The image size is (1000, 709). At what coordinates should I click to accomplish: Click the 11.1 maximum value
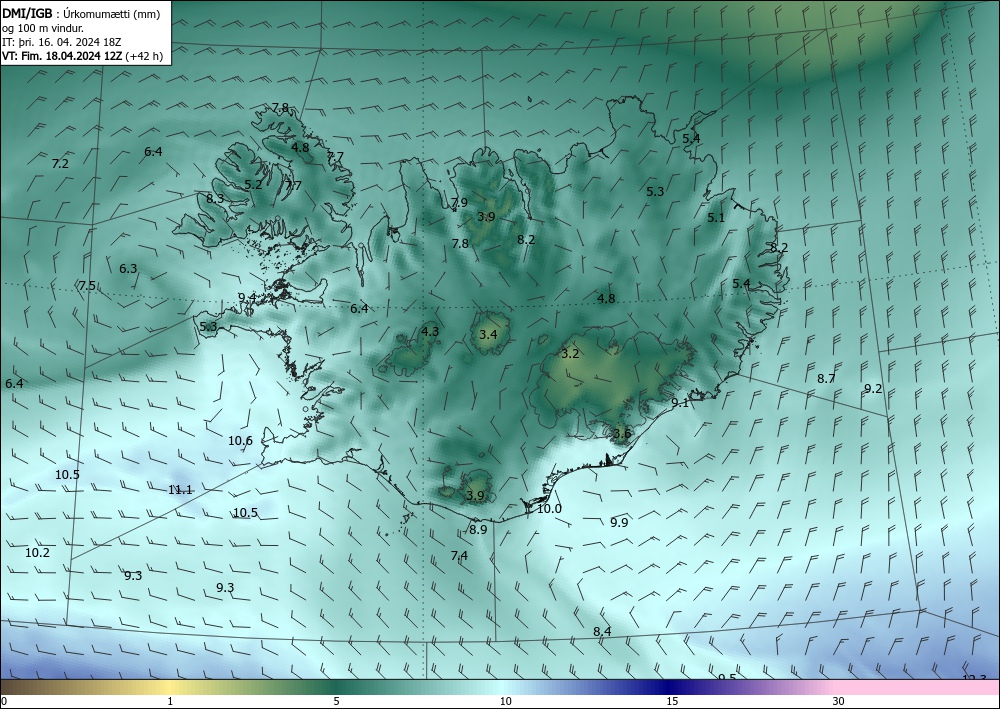click(x=180, y=490)
